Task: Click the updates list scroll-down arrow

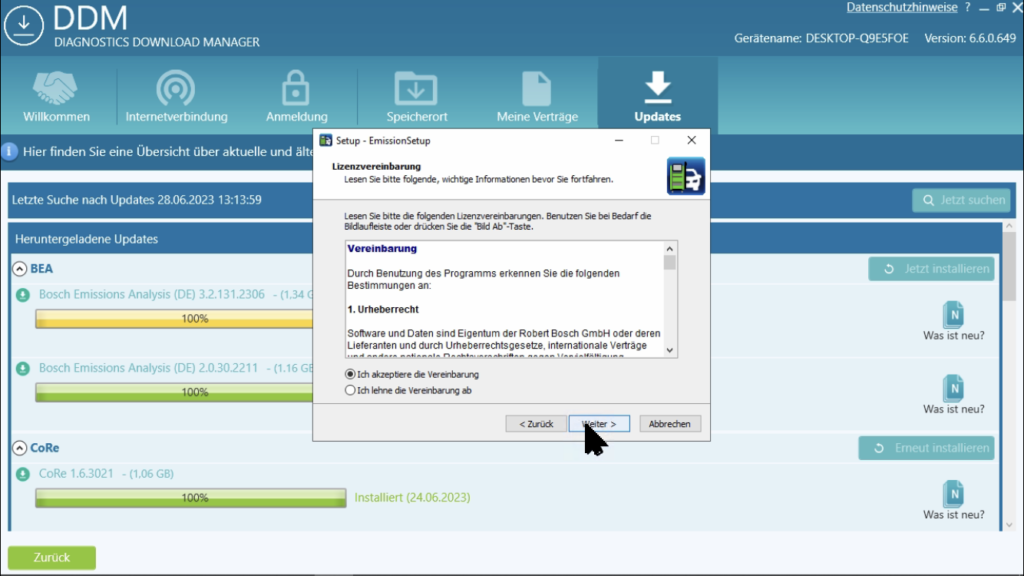Action: point(1009,524)
